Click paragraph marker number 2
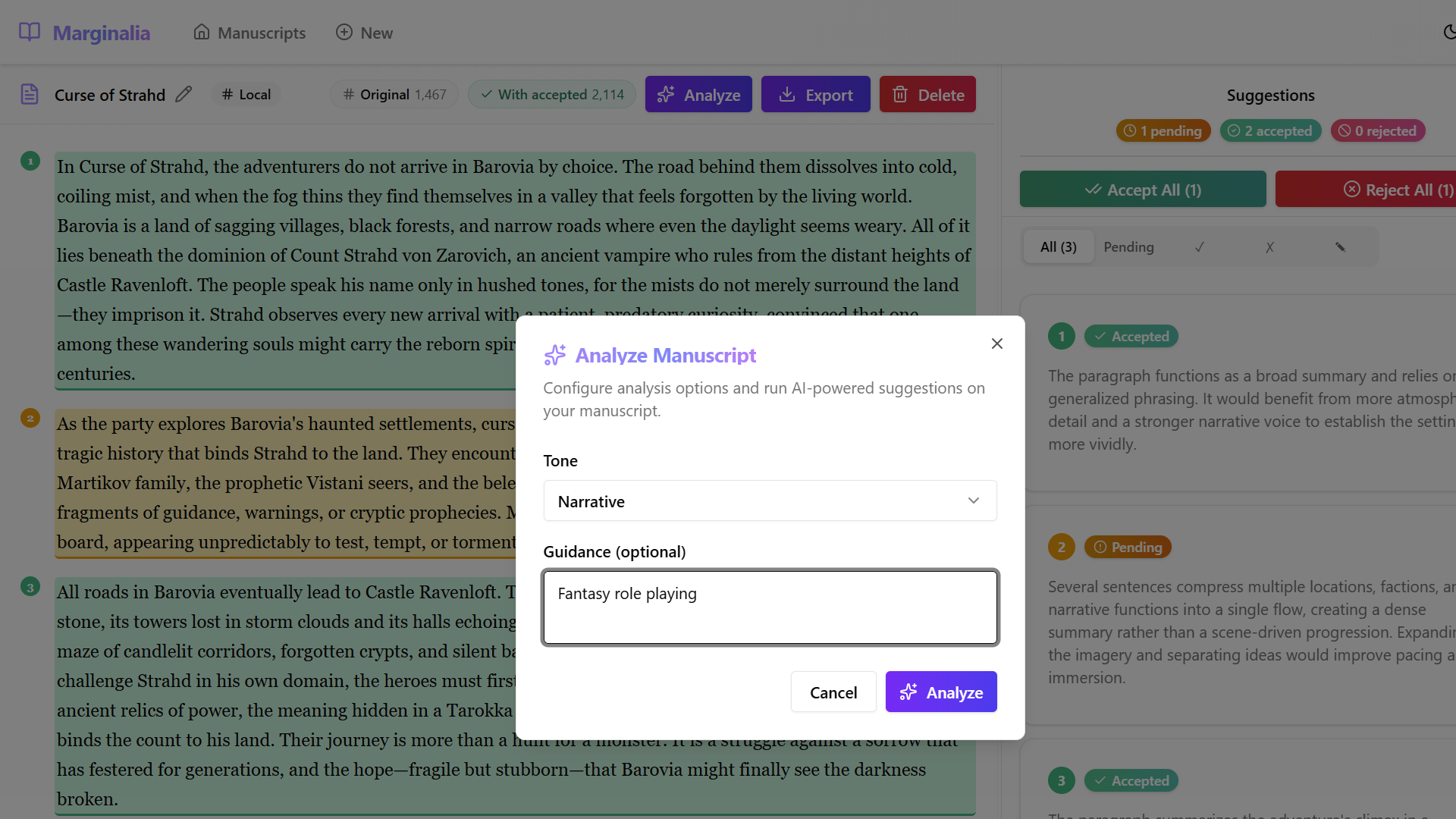 pyautogui.click(x=30, y=418)
